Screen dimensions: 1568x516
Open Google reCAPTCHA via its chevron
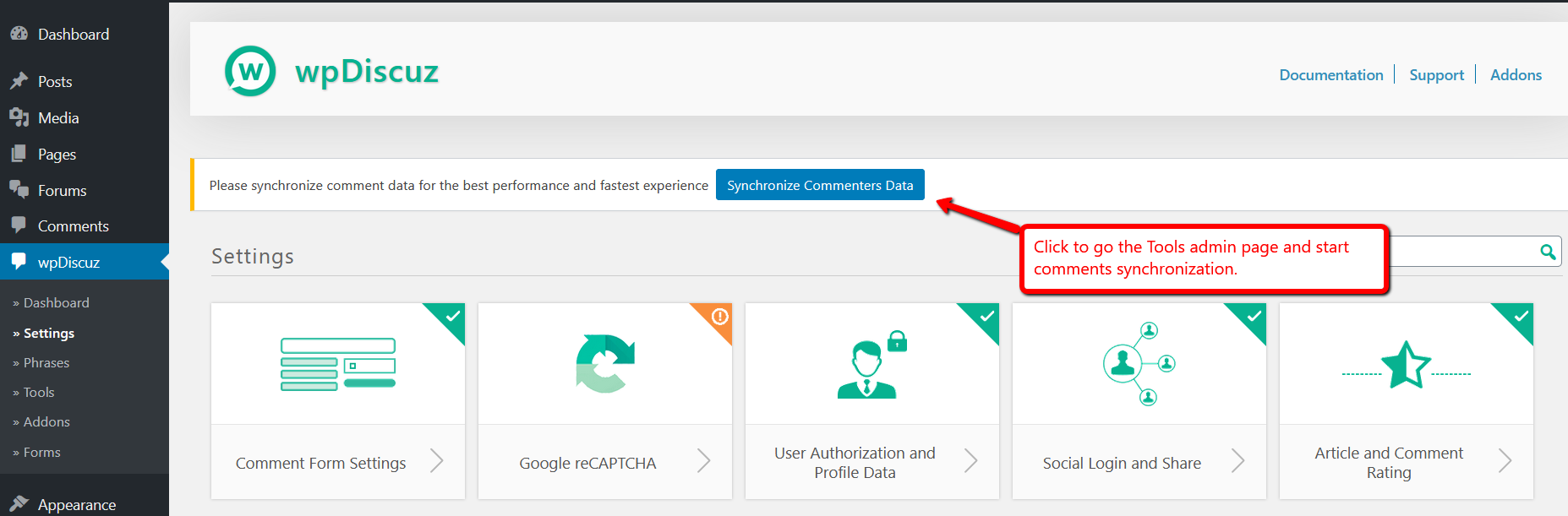tap(704, 461)
